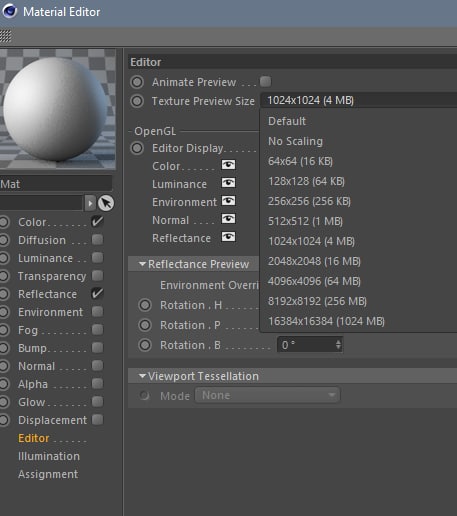The width and height of the screenshot is (457, 516).
Task: Click the grip handle icon below title bar
Action: (6, 36)
